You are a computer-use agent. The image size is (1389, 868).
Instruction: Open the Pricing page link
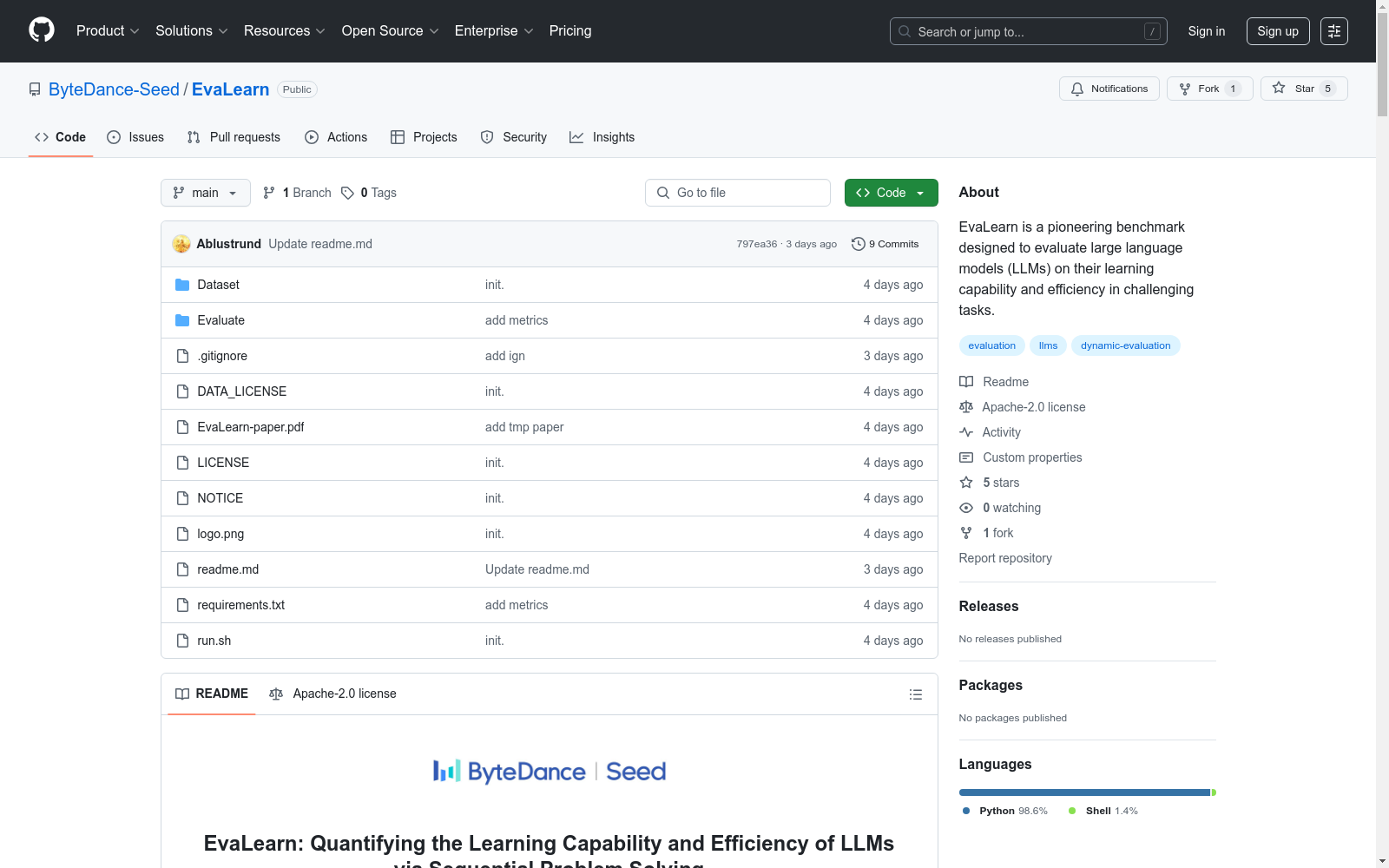pos(570,31)
